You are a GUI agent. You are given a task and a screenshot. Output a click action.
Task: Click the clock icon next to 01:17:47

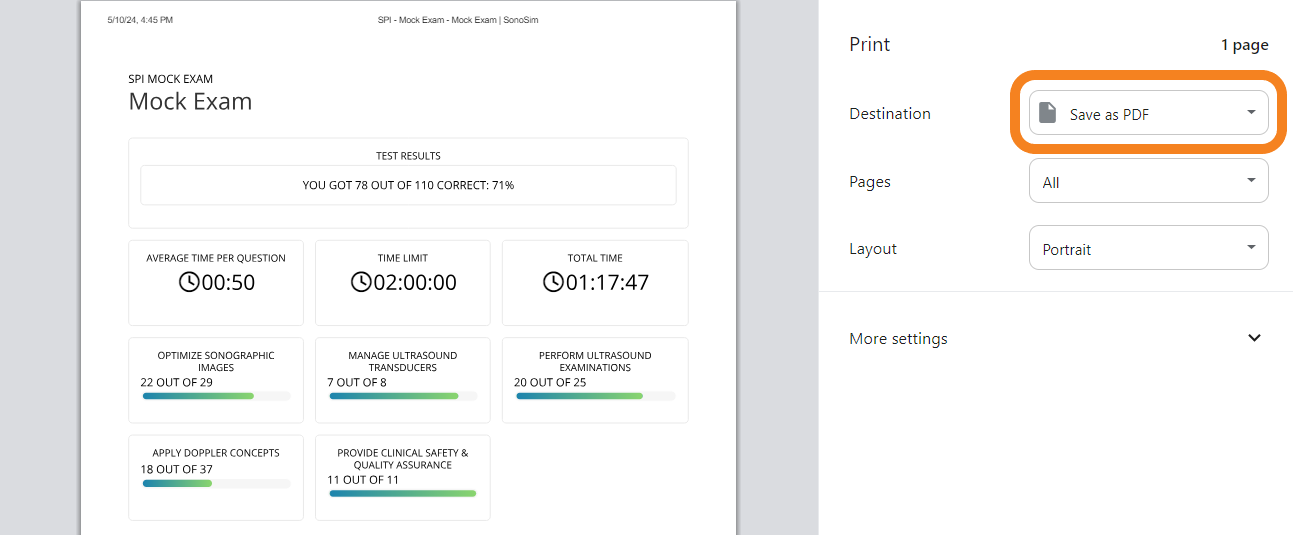[553, 282]
